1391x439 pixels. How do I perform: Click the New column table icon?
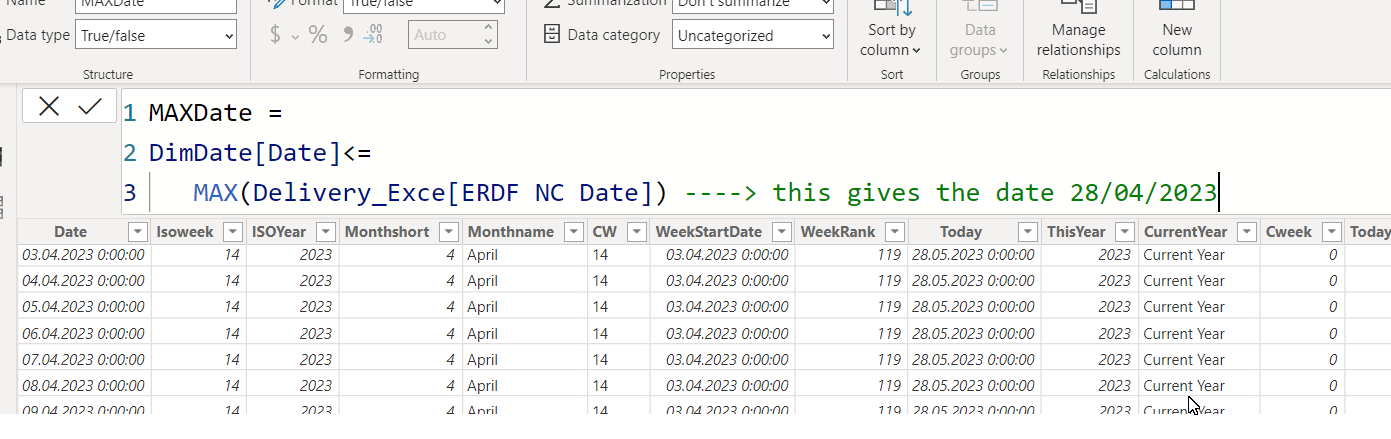click(x=1177, y=5)
